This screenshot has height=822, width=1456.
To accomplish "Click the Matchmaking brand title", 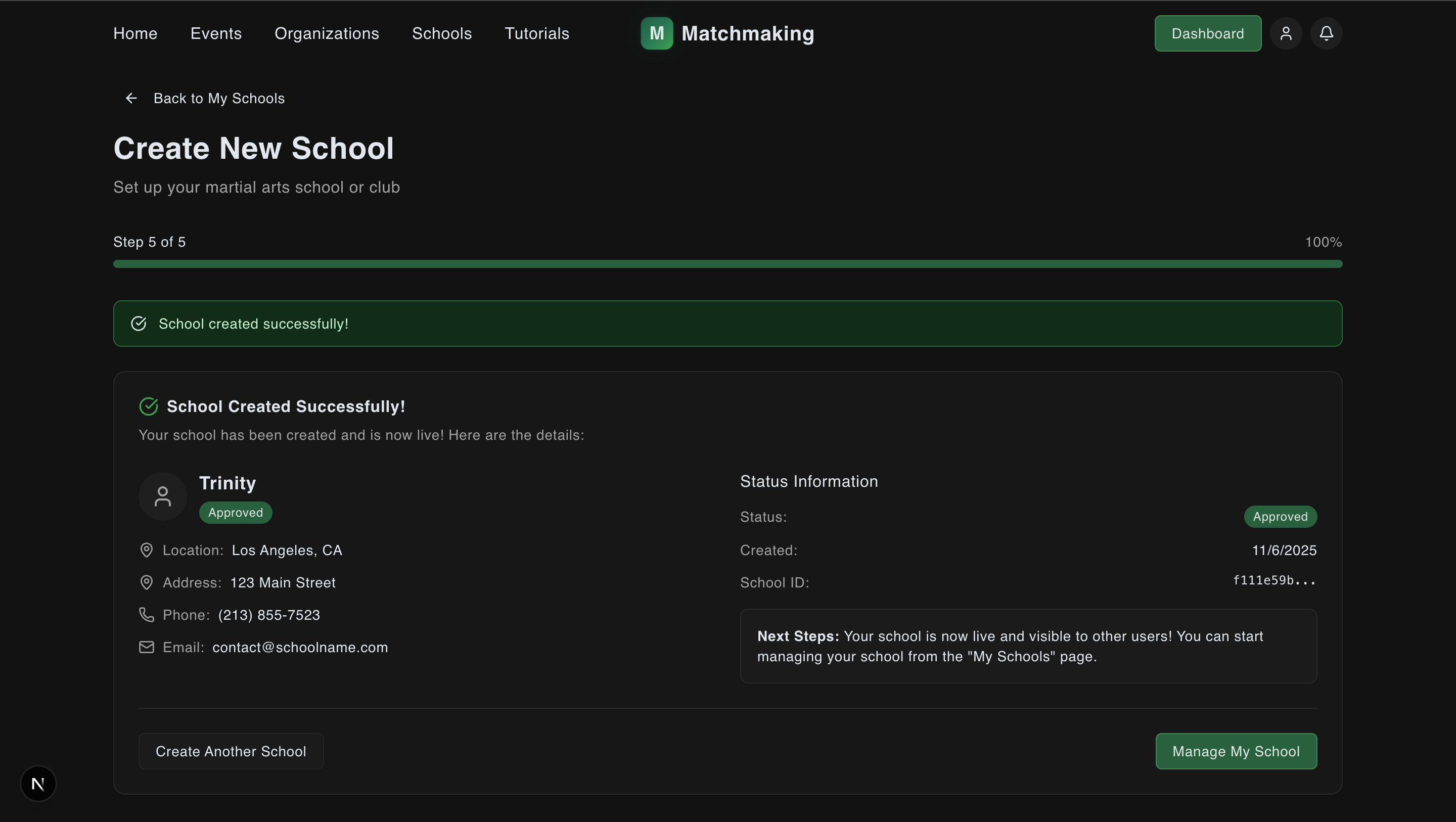I will click(x=748, y=33).
